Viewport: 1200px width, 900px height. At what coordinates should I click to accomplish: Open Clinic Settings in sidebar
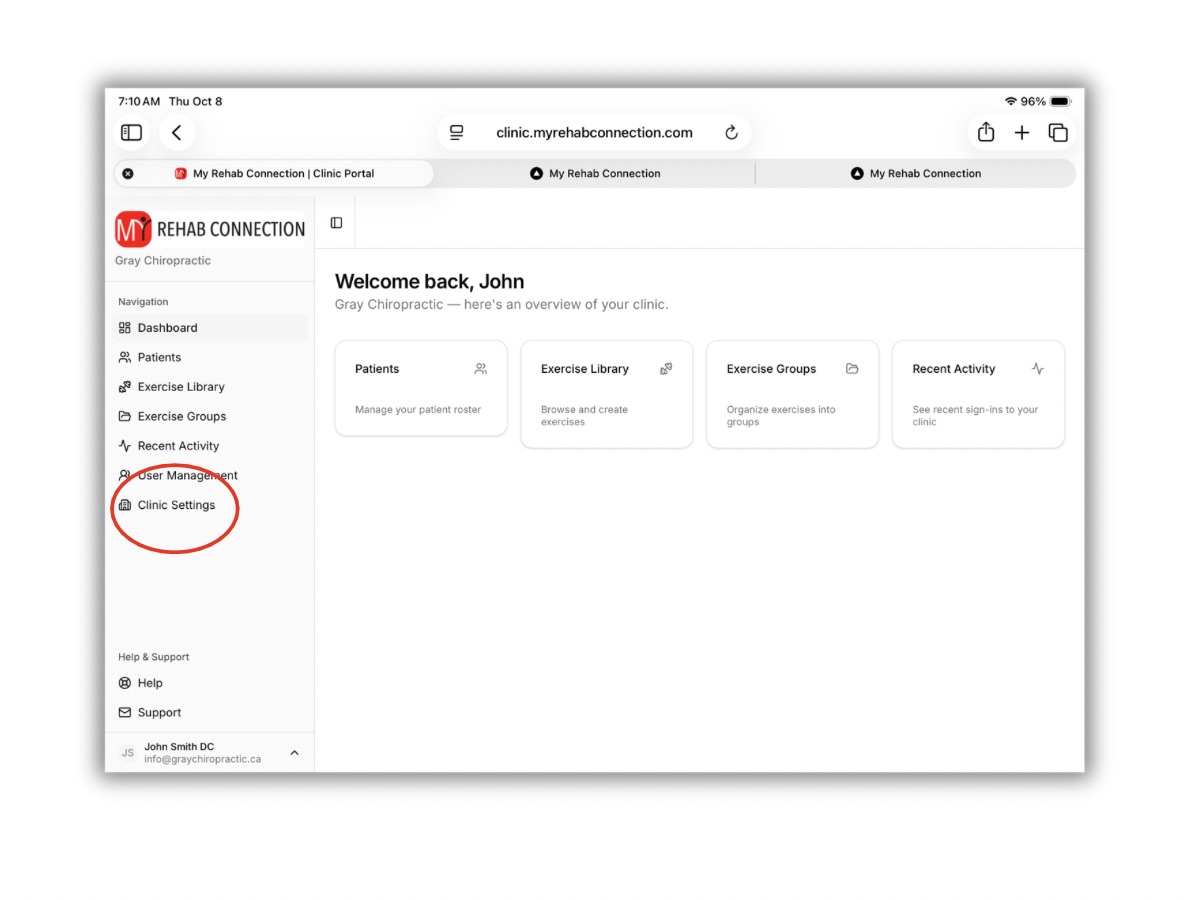point(210,505)
